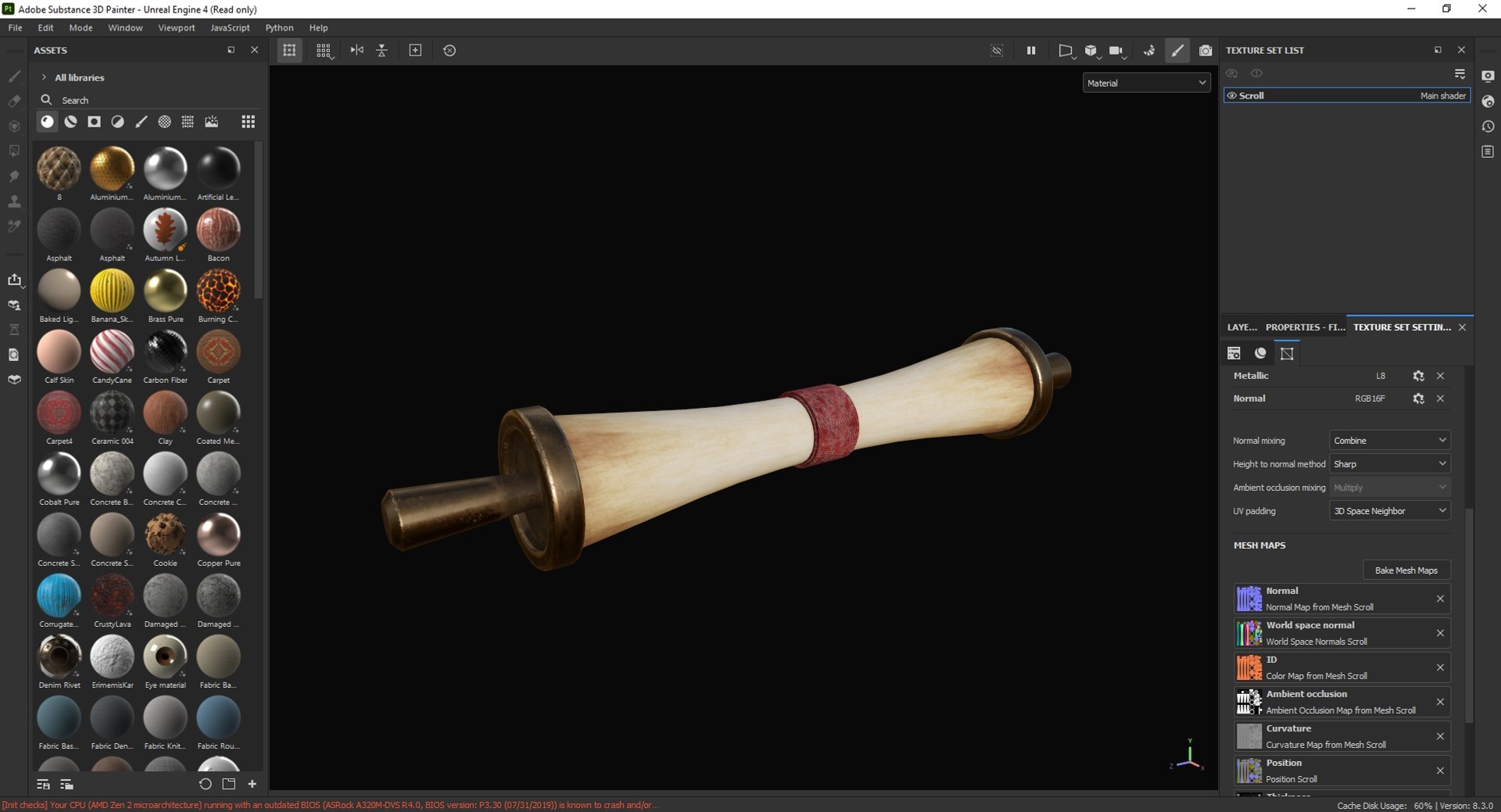Expand the All libraries tree
The width and height of the screenshot is (1501, 812).
tap(44, 77)
